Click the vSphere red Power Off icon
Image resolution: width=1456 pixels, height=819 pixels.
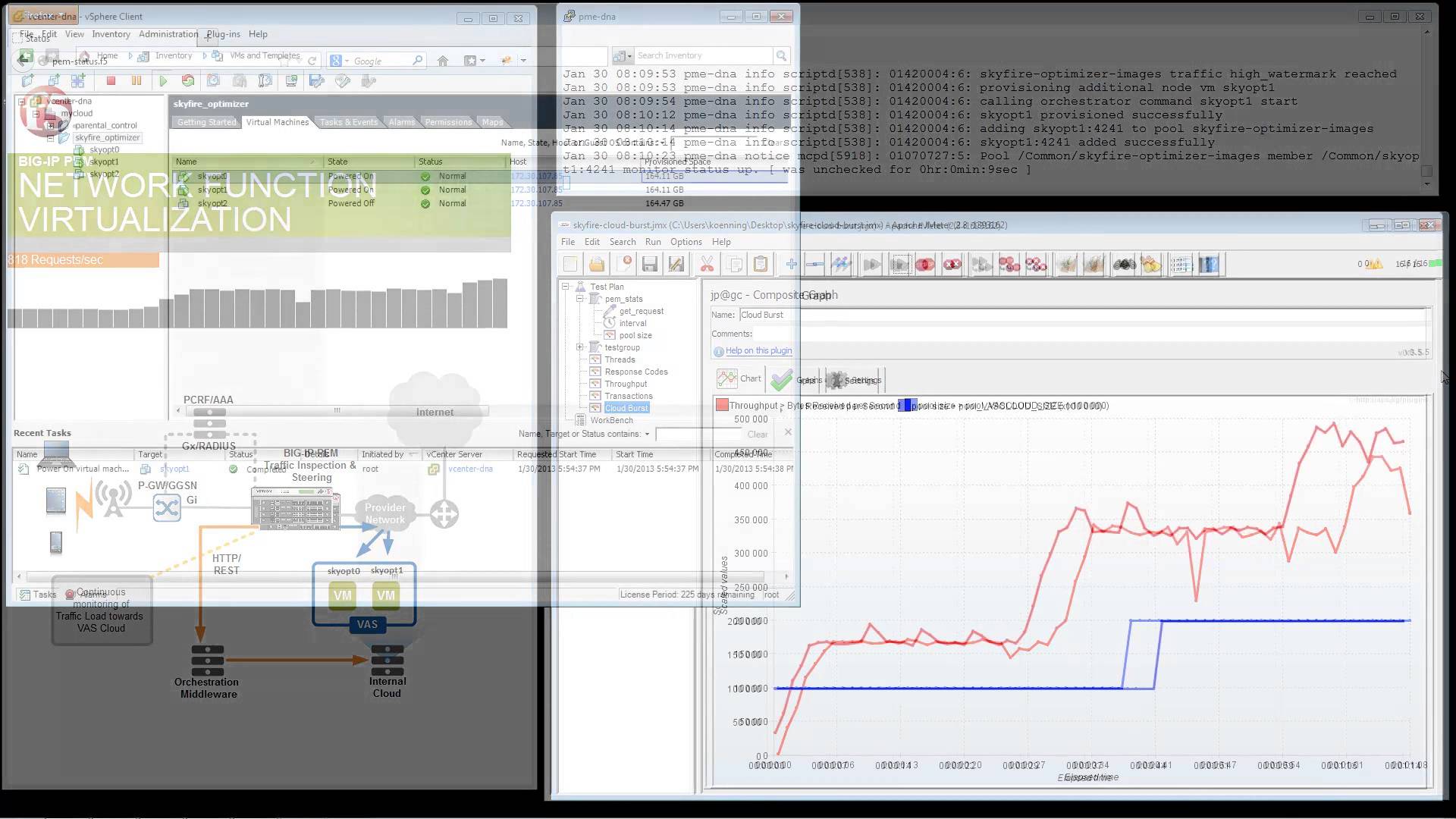[x=111, y=80]
